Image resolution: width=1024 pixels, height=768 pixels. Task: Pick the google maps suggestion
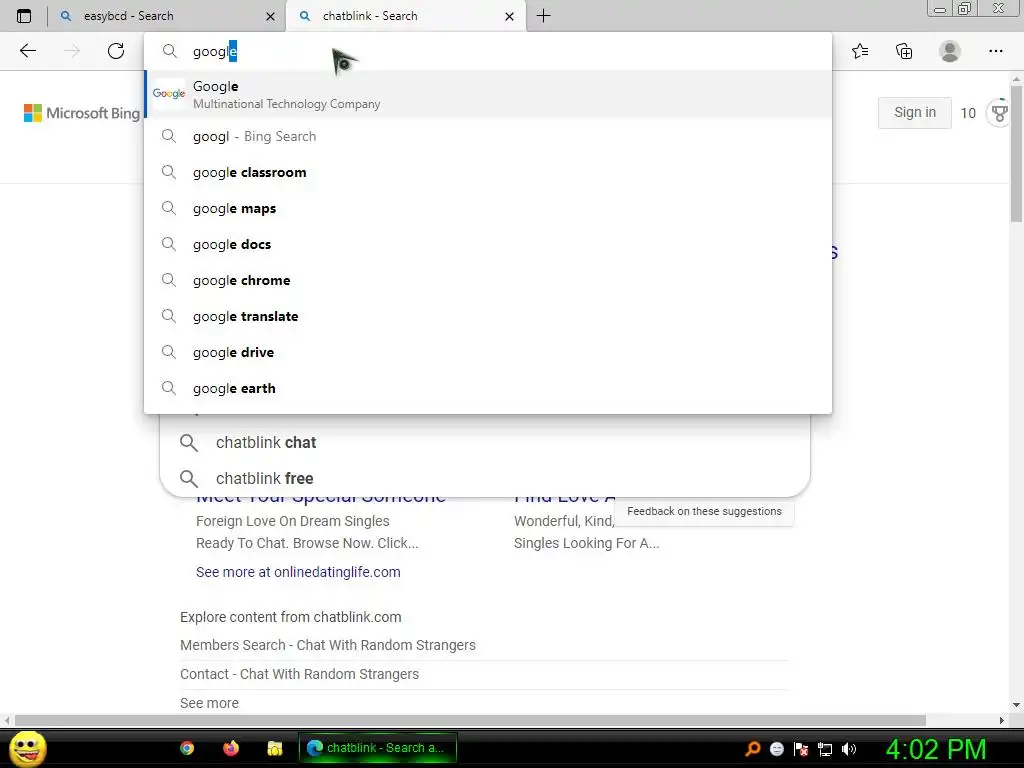488,208
